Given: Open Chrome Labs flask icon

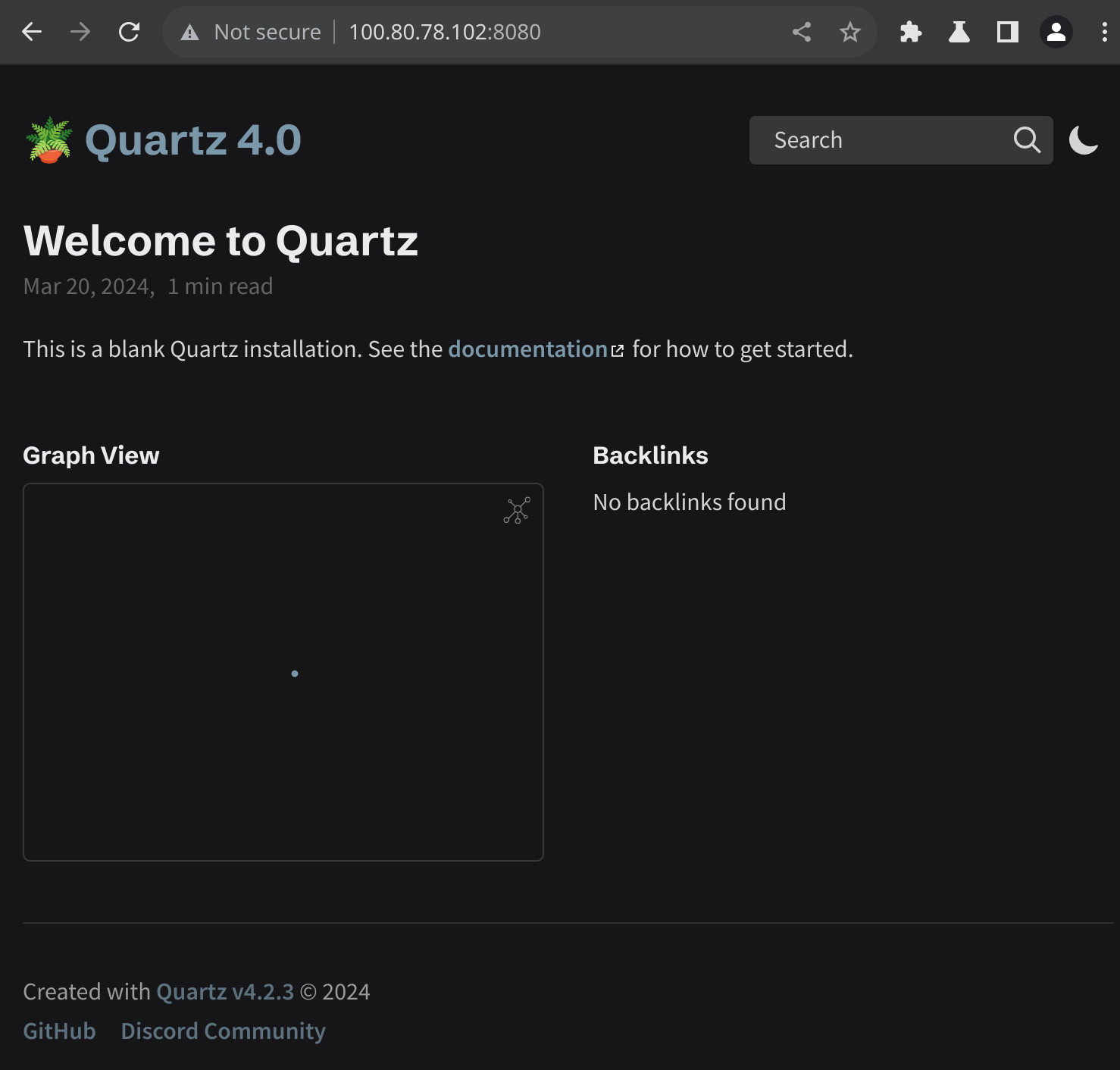Looking at the screenshot, I should 959,32.
